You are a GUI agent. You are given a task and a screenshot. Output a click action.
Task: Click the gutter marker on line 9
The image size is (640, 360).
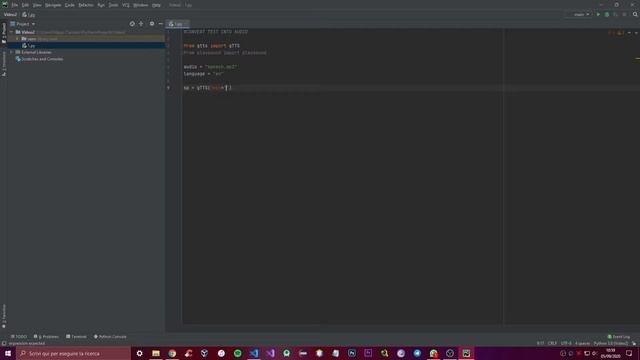tap(169, 88)
